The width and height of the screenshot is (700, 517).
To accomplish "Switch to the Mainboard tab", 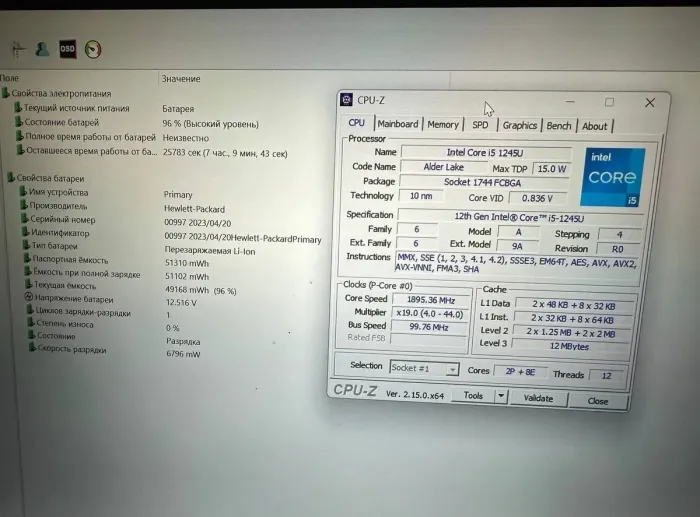I will [x=397, y=124].
